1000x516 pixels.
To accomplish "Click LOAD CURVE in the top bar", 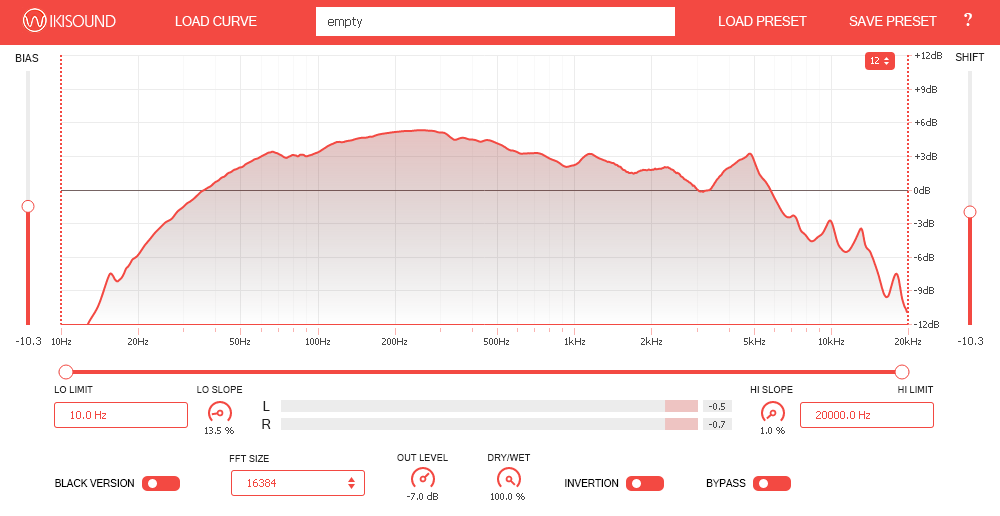I will 215,21.
